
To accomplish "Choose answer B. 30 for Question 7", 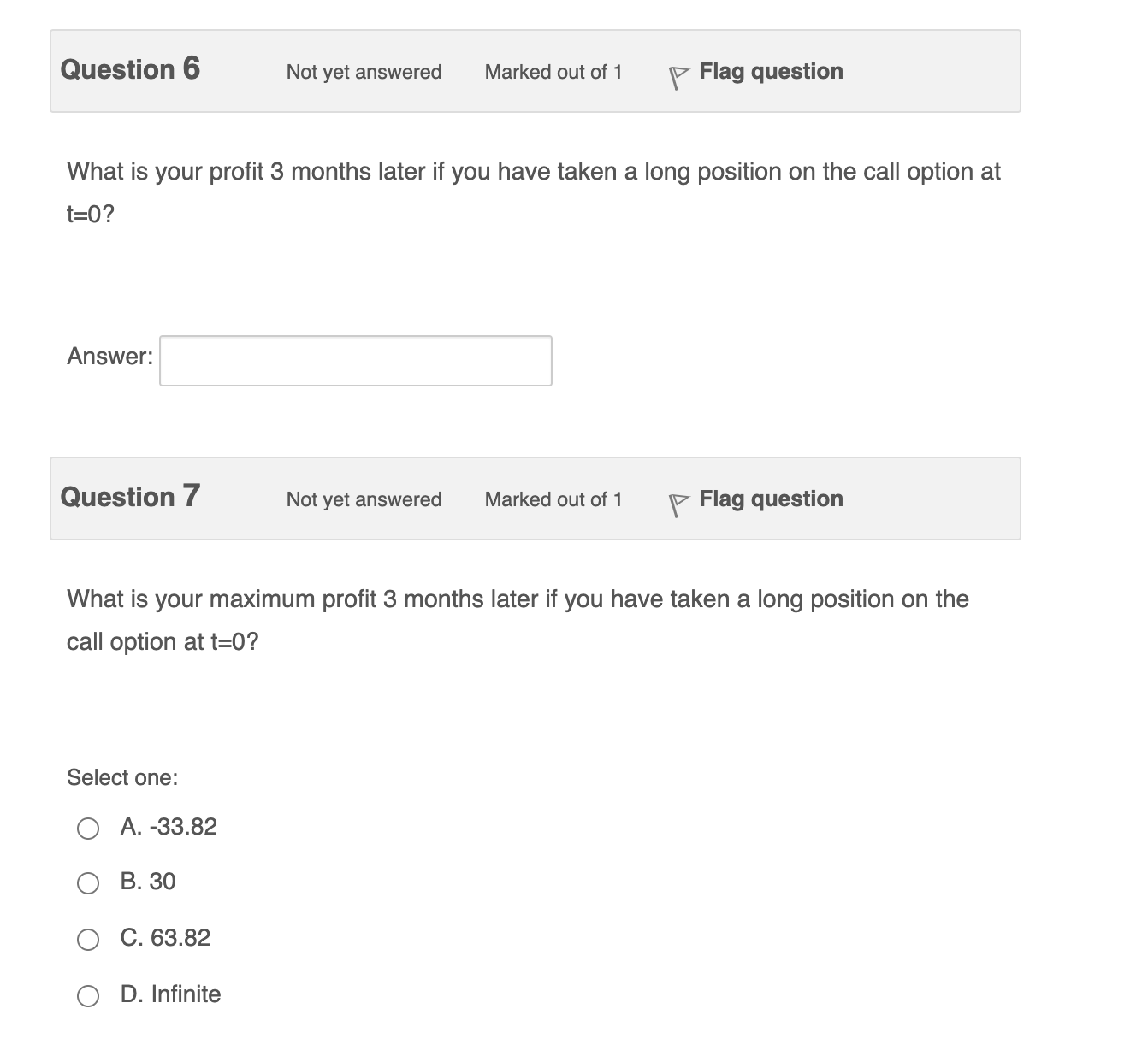I will (88, 882).
